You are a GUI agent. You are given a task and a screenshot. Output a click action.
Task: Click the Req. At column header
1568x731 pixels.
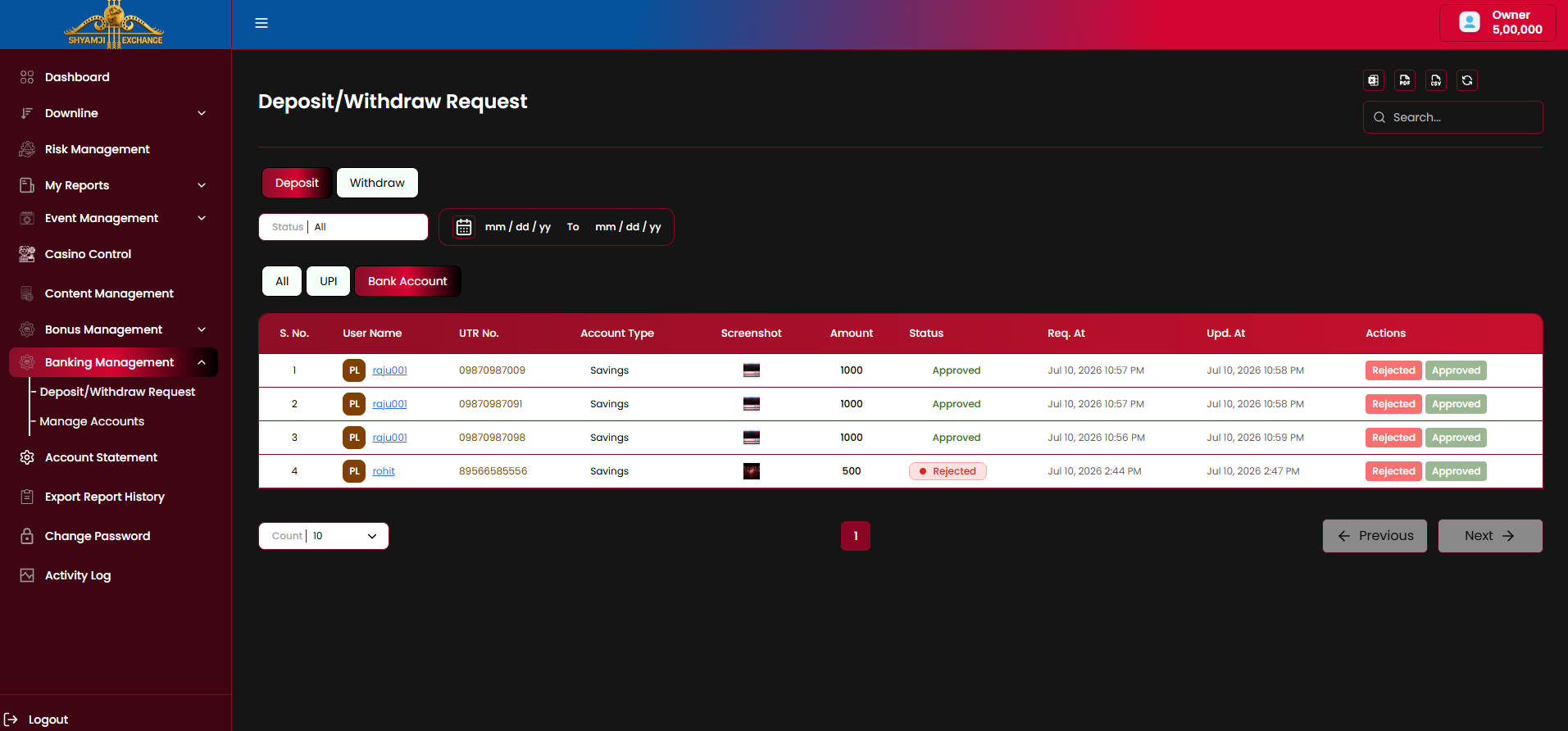tap(1066, 334)
